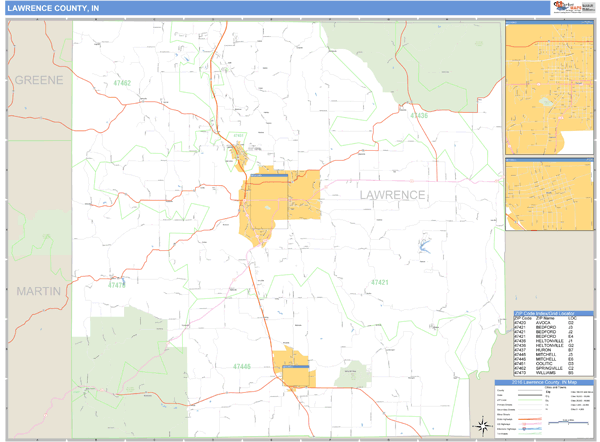Select the BEDFORD row with grid E4

(x=554, y=336)
